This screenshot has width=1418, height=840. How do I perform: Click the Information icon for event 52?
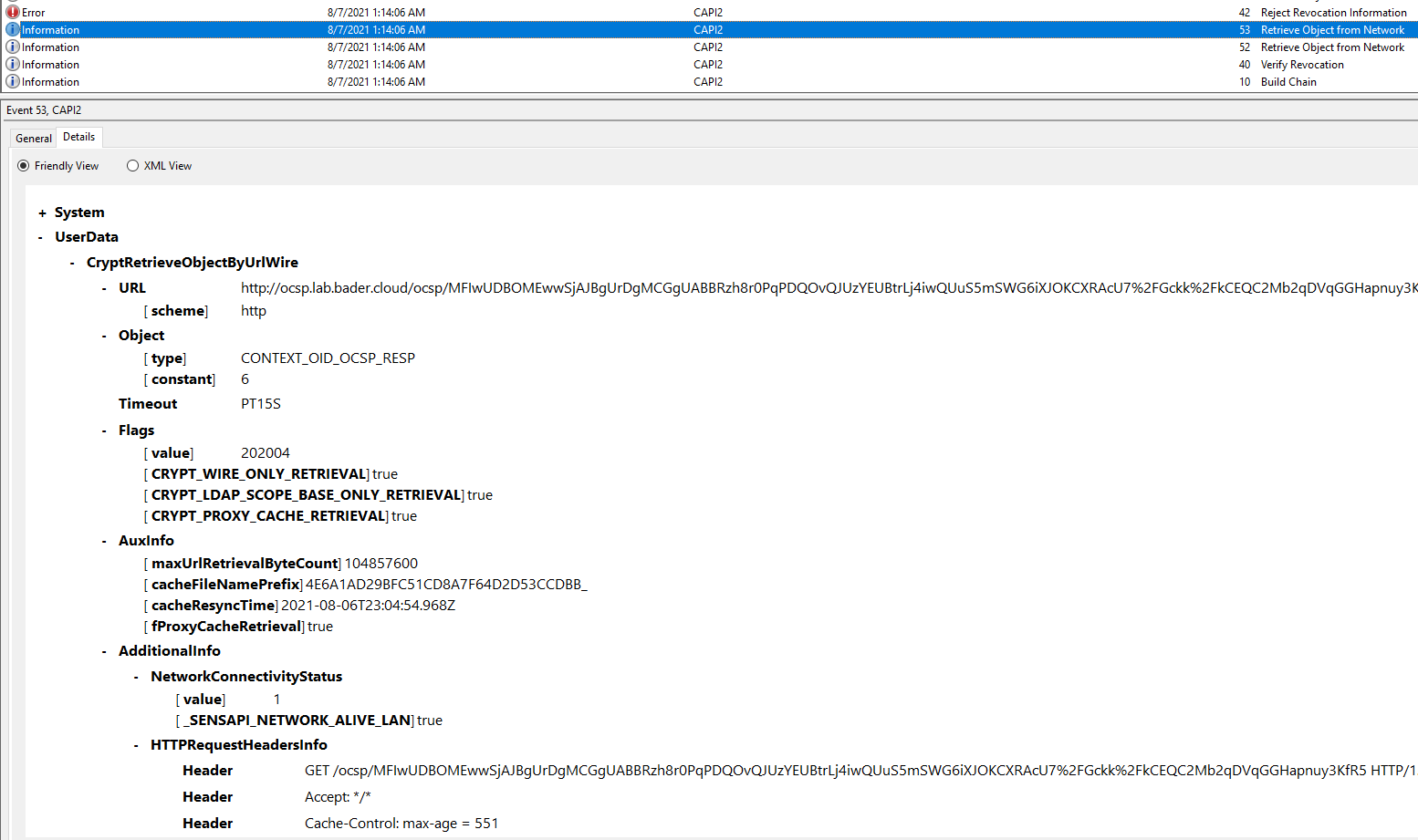(13, 47)
